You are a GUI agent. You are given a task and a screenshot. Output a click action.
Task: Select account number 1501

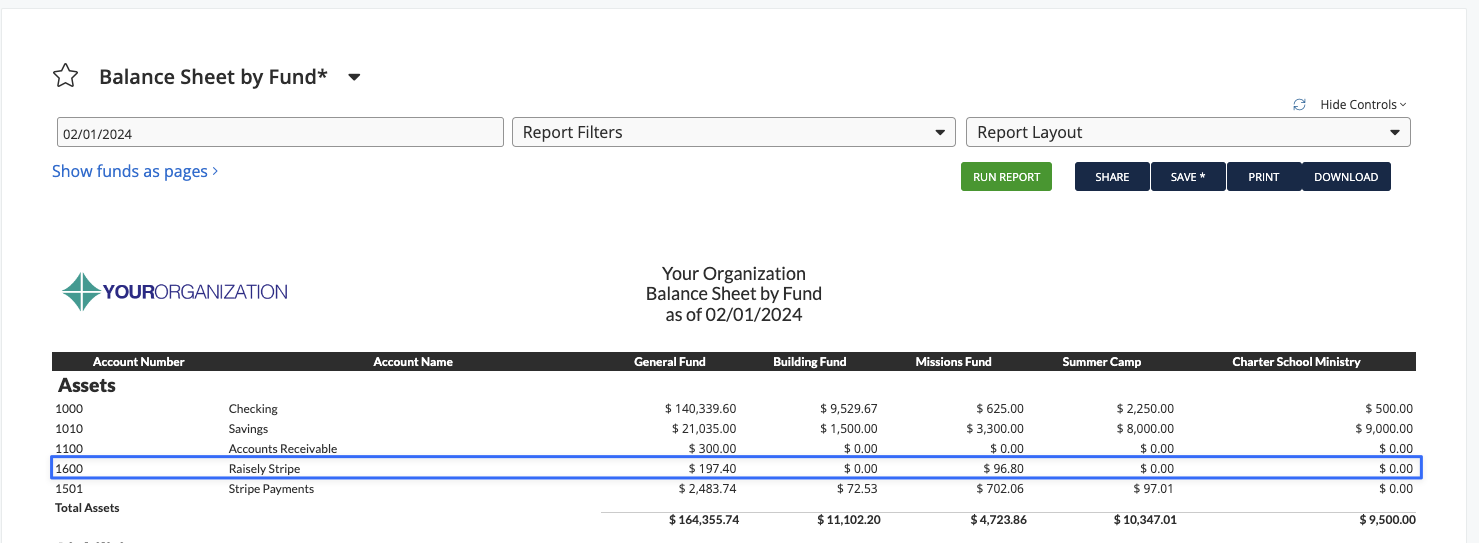(x=70, y=489)
